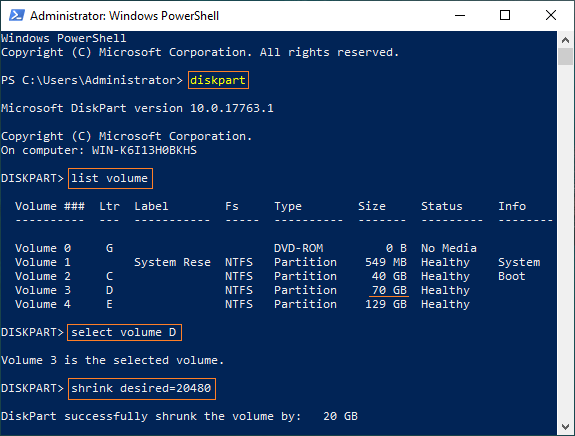Maximize the PowerShell window
The width and height of the screenshot is (575, 436).
[x=505, y=15]
